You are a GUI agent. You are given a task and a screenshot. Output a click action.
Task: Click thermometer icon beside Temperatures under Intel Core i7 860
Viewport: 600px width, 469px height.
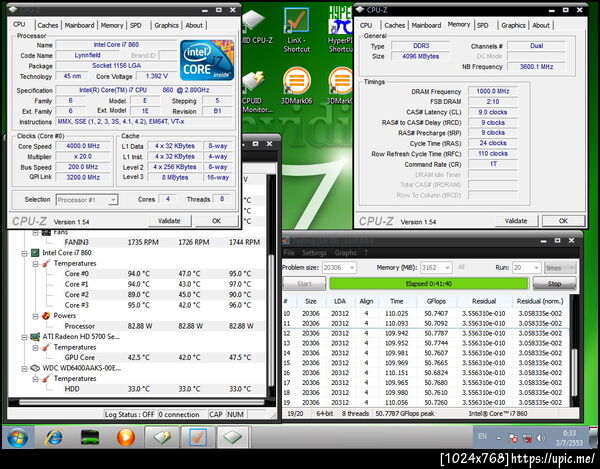click(x=46, y=264)
